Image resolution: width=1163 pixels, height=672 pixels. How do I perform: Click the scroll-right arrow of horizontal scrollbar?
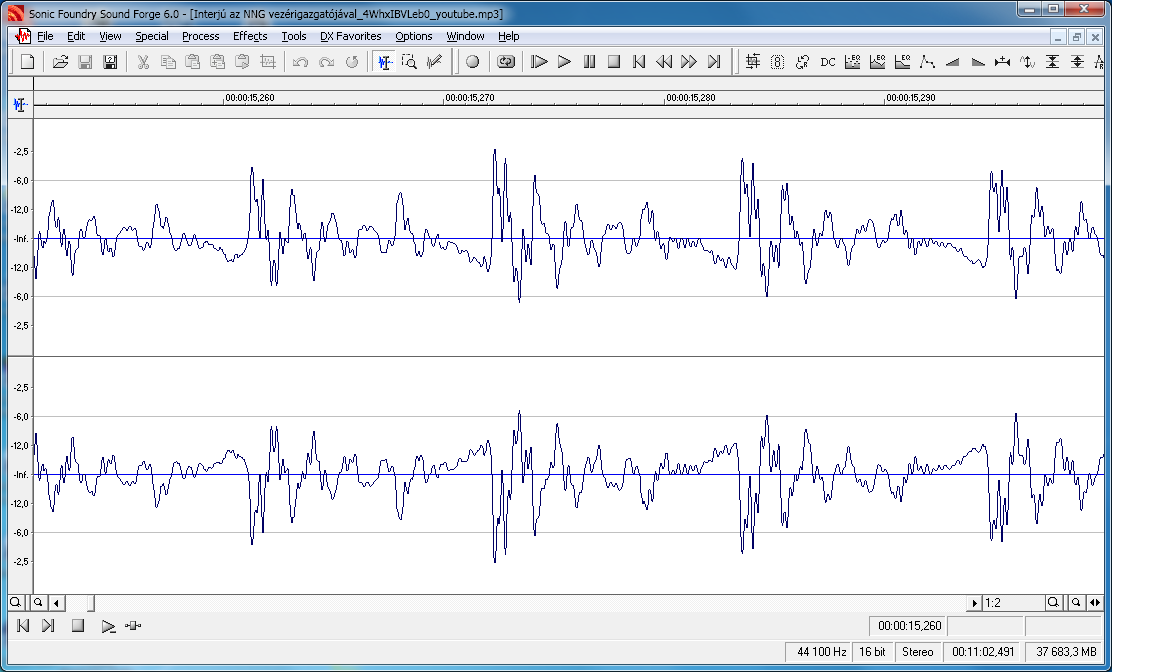pyautogui.click(x=975, y=603)
